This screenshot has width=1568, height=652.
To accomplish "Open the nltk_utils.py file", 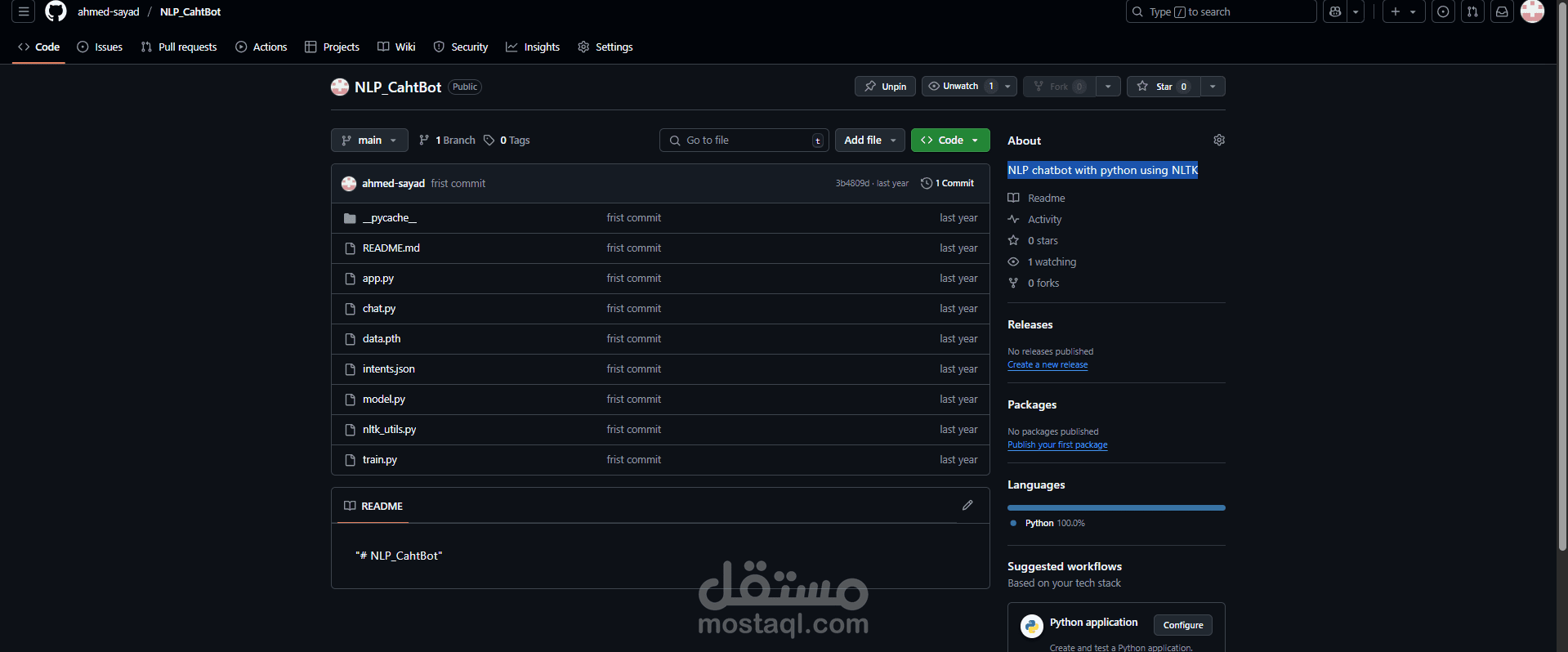I will click(390, 430).
